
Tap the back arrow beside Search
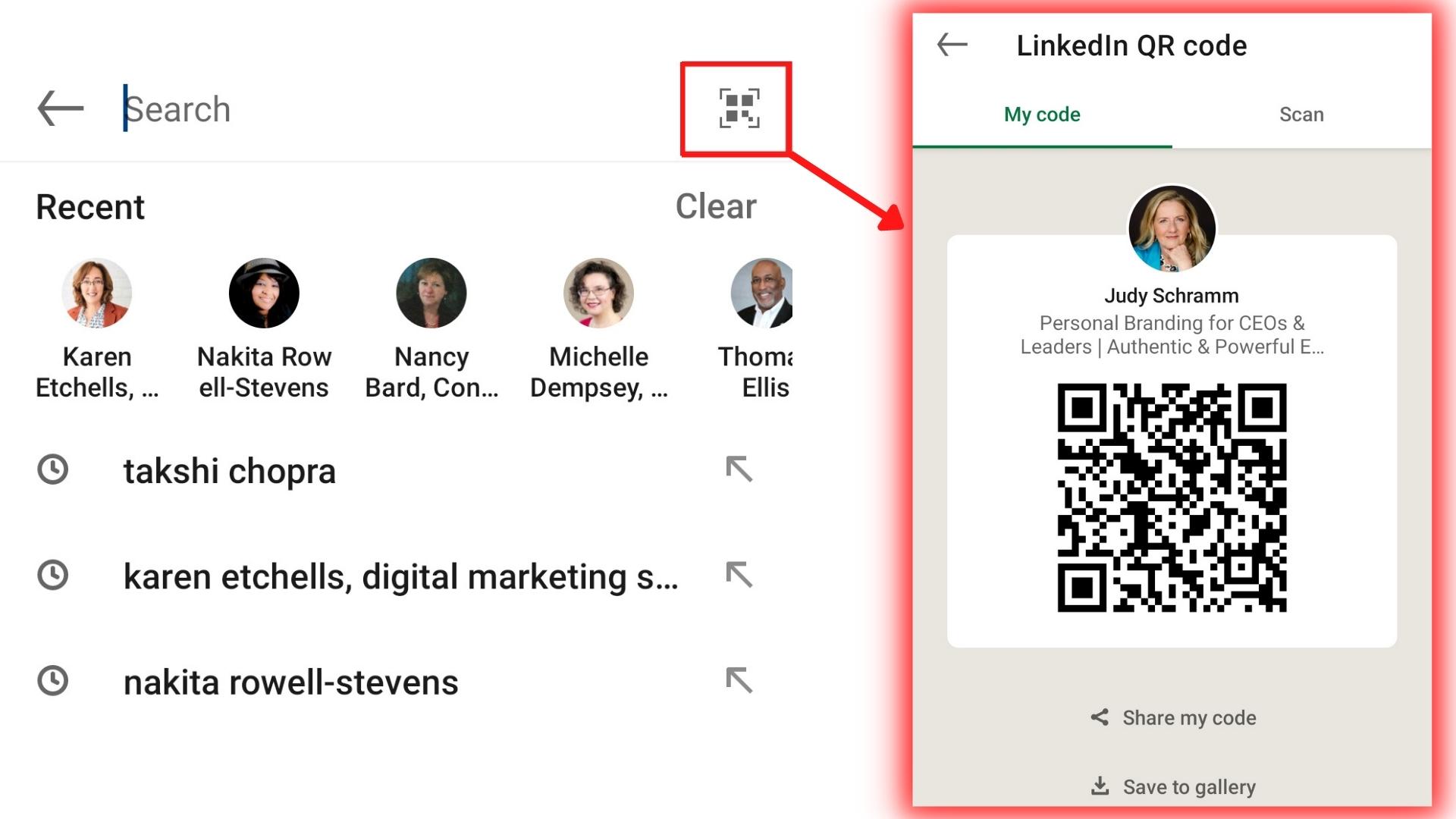point(61,108)
